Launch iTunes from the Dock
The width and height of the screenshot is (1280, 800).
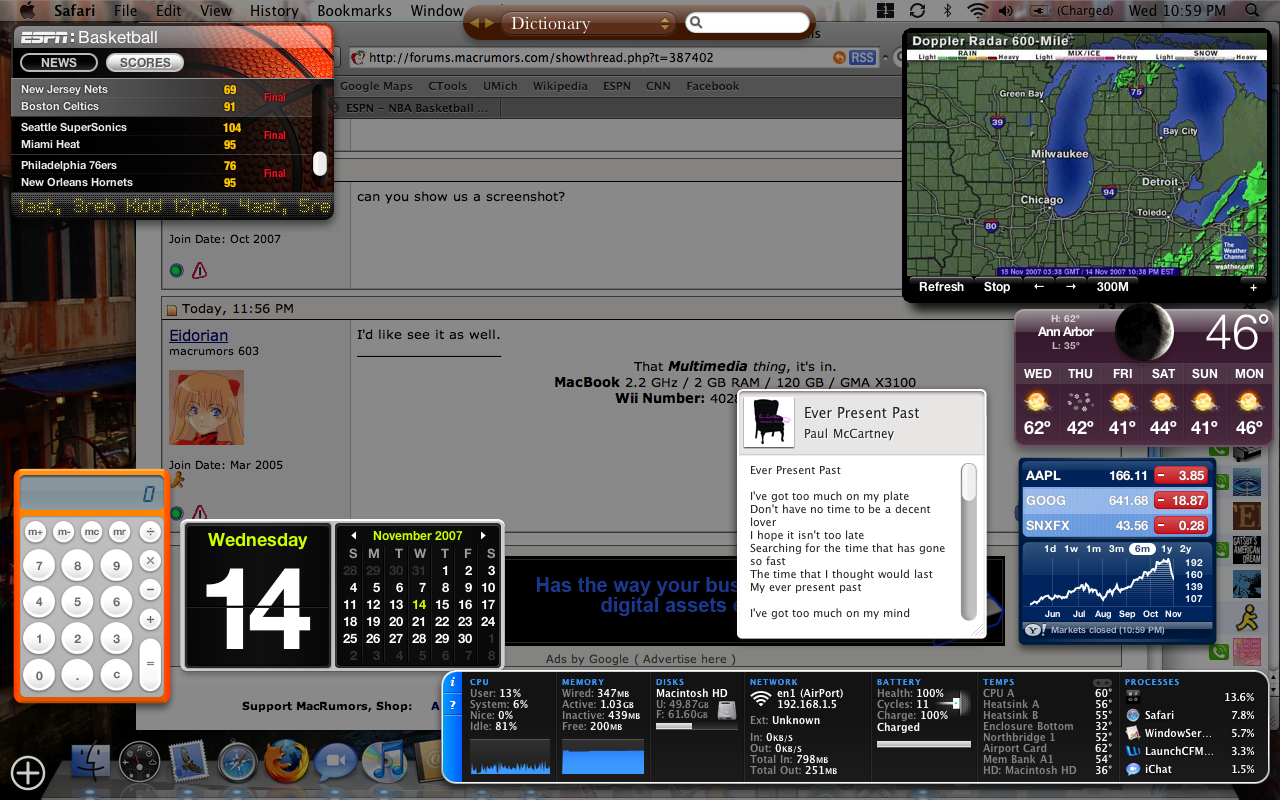coord(383,763)
